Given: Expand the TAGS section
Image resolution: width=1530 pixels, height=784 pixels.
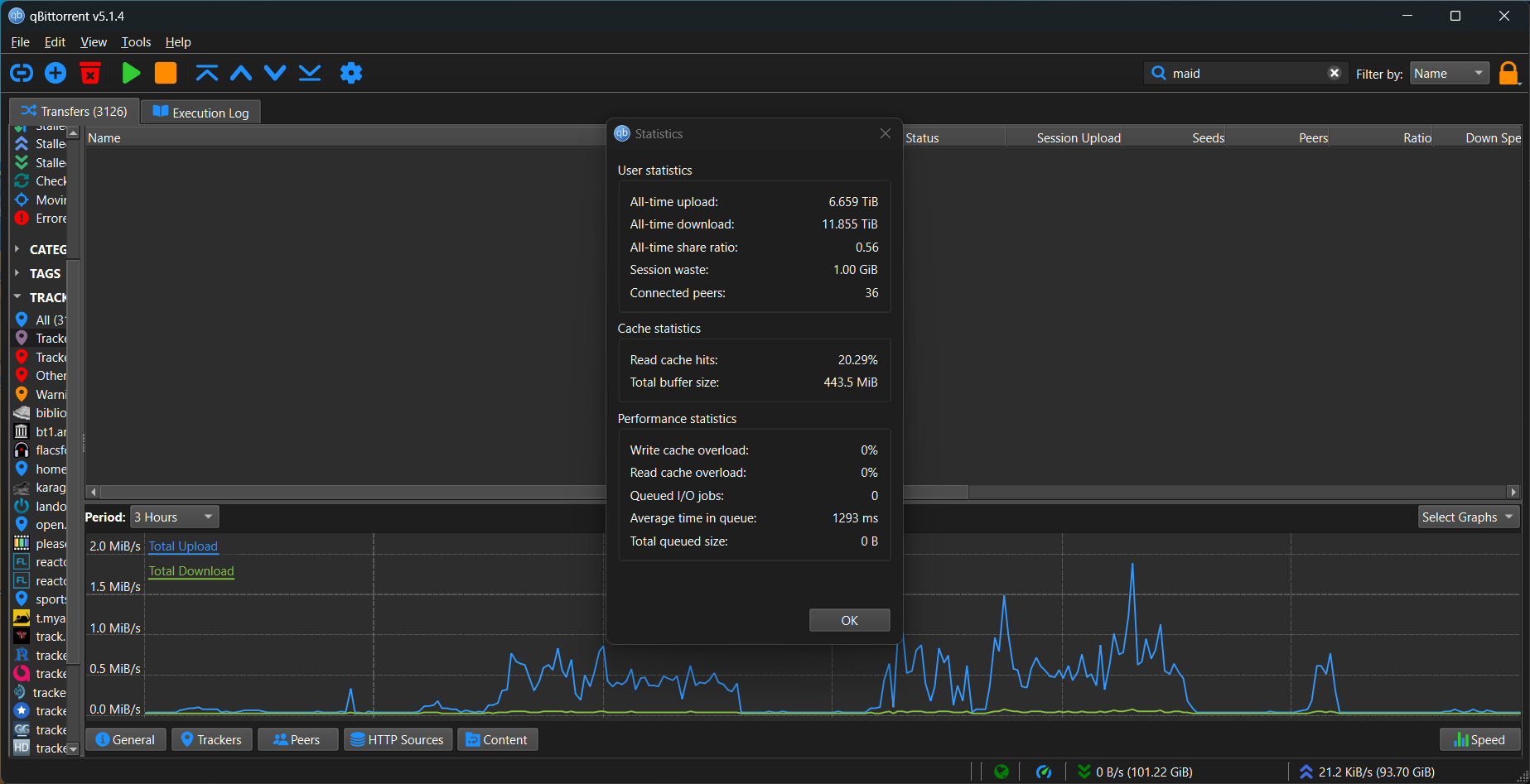Looking at the screenshot, I should pyautogui.click(x=17, y=273).
